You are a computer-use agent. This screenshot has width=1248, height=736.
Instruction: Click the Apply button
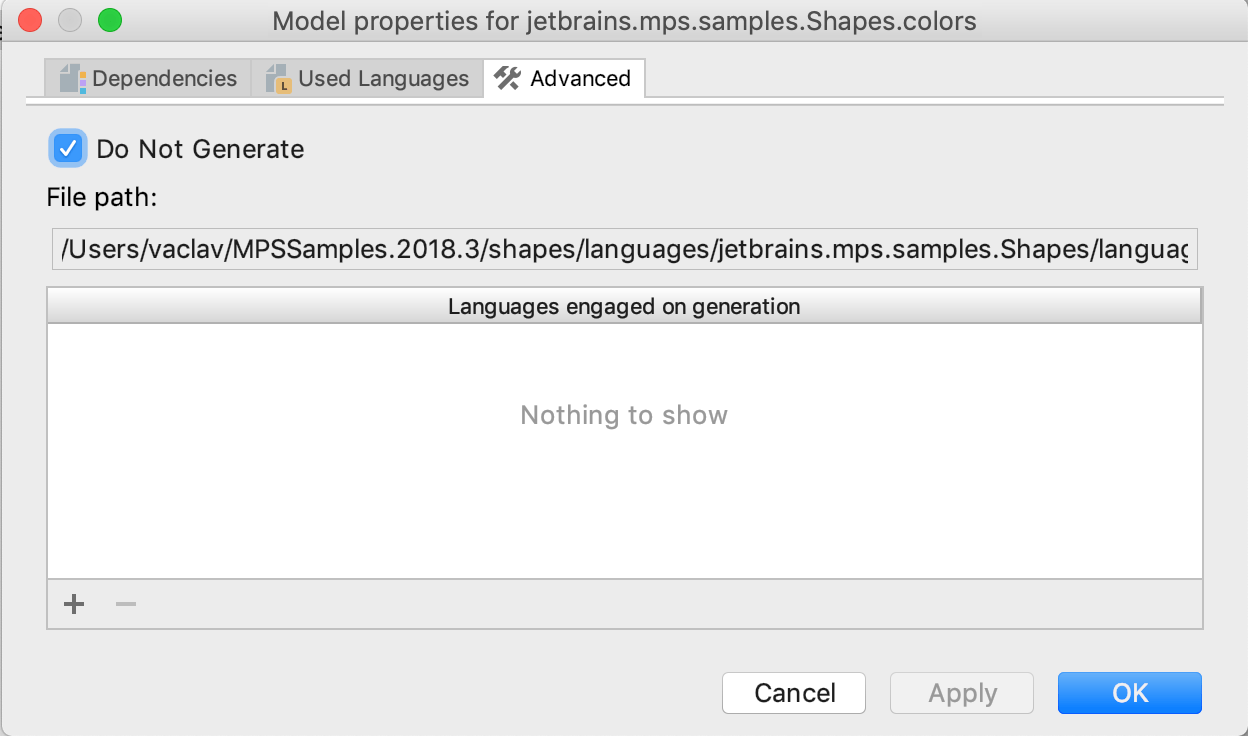point(962,693)
